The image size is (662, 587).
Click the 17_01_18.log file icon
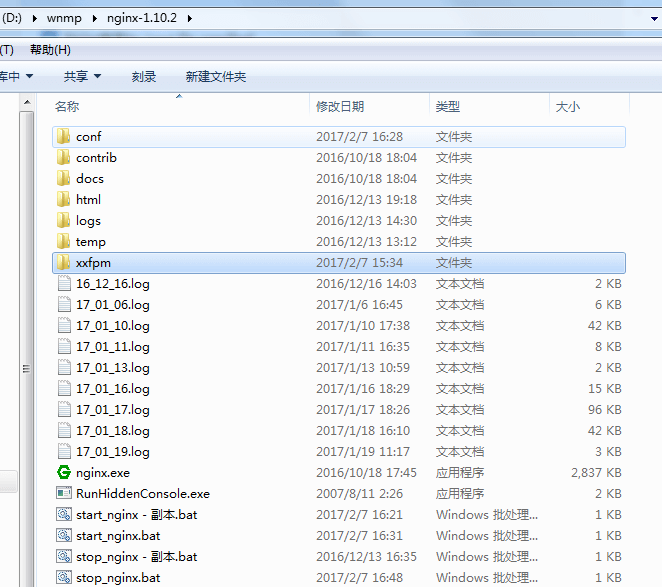(x=64, y=431)
